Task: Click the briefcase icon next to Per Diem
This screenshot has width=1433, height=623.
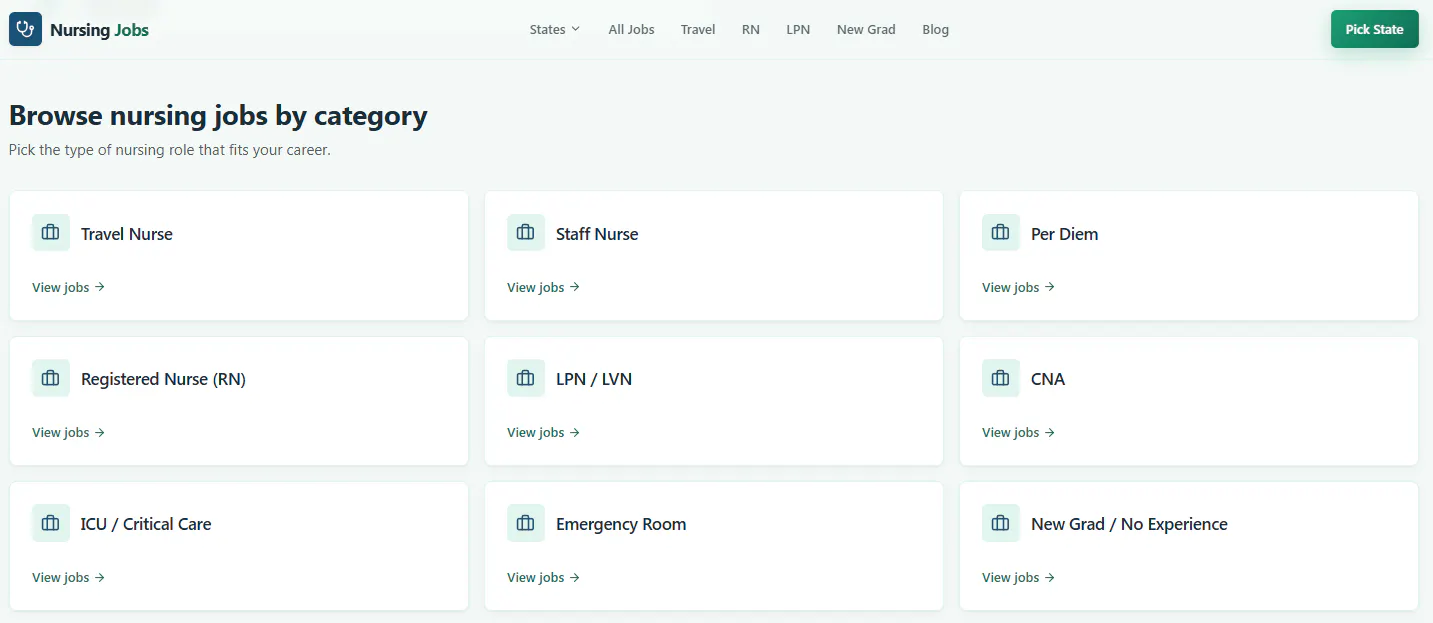Action: tap(1001, 233)
